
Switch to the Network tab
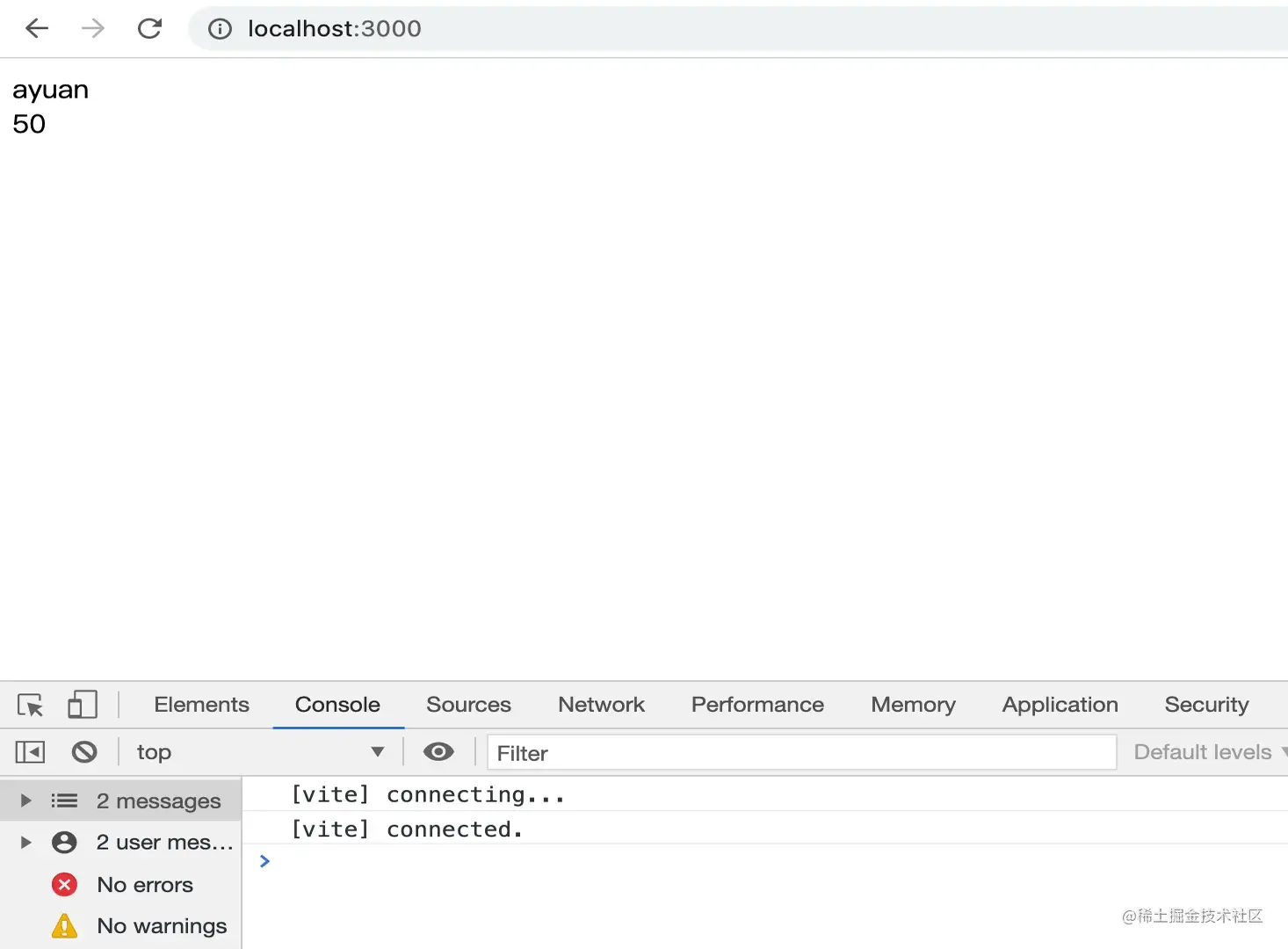(x=601, y=705)
